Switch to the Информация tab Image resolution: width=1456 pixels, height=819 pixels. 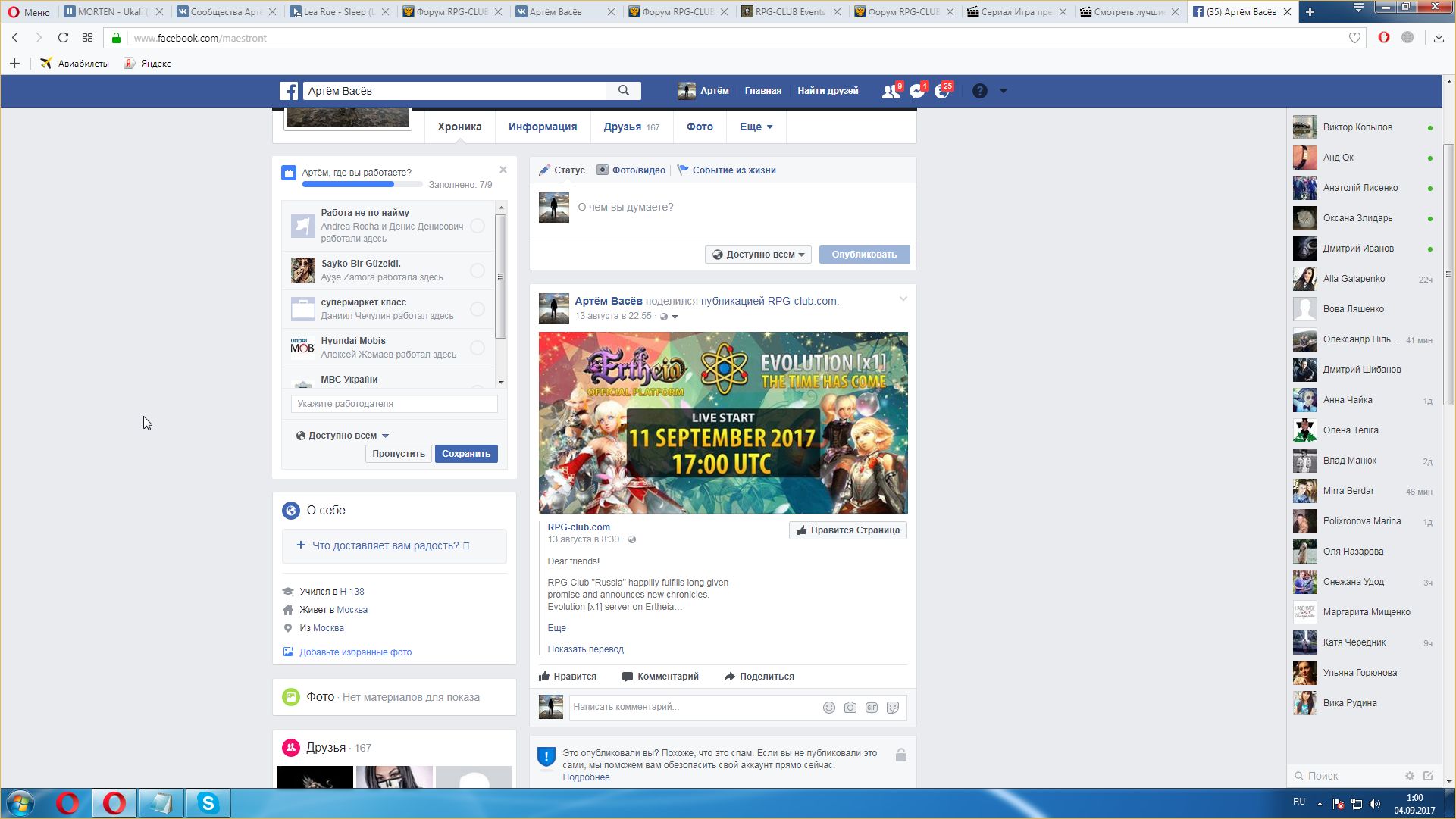tap(543, 127)
